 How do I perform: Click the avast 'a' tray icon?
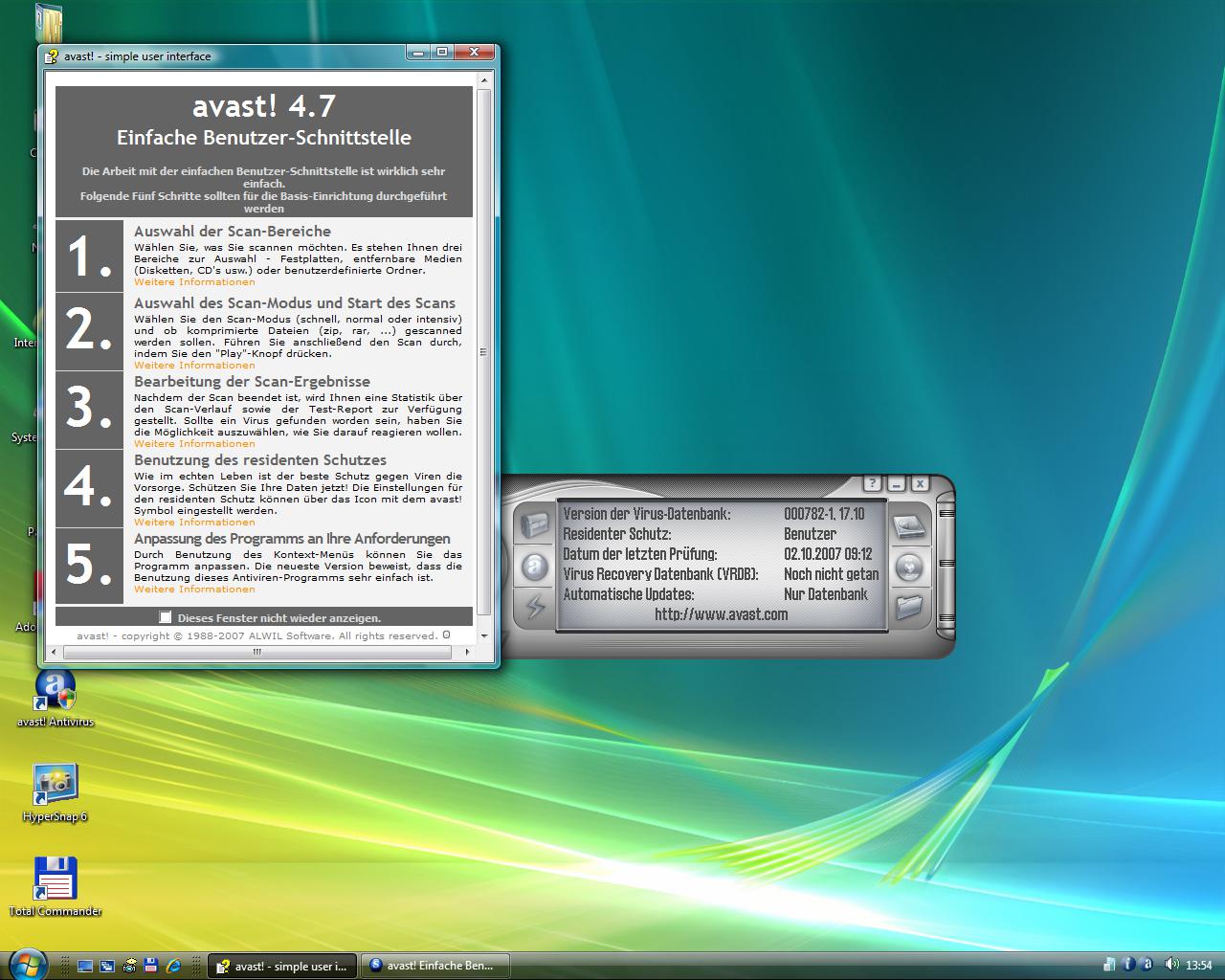(1147, 965)
